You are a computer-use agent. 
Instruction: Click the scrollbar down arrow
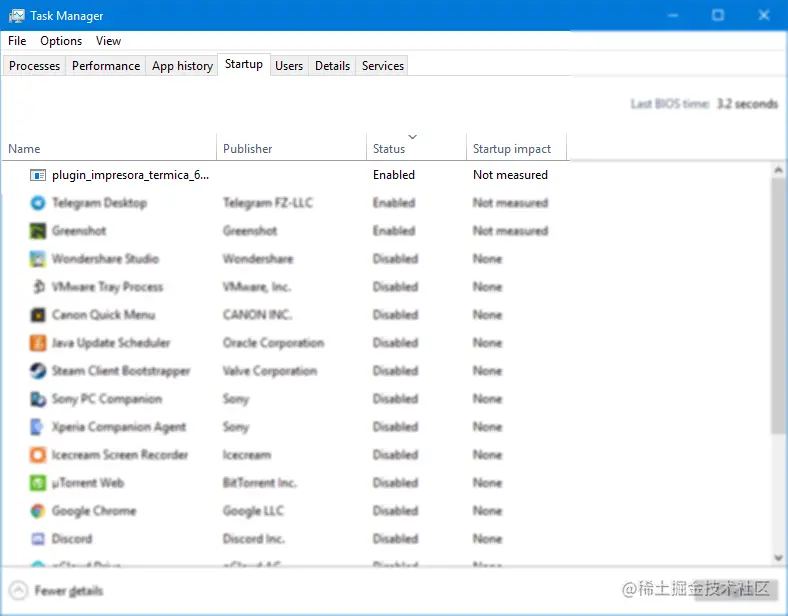pos(778,557)
